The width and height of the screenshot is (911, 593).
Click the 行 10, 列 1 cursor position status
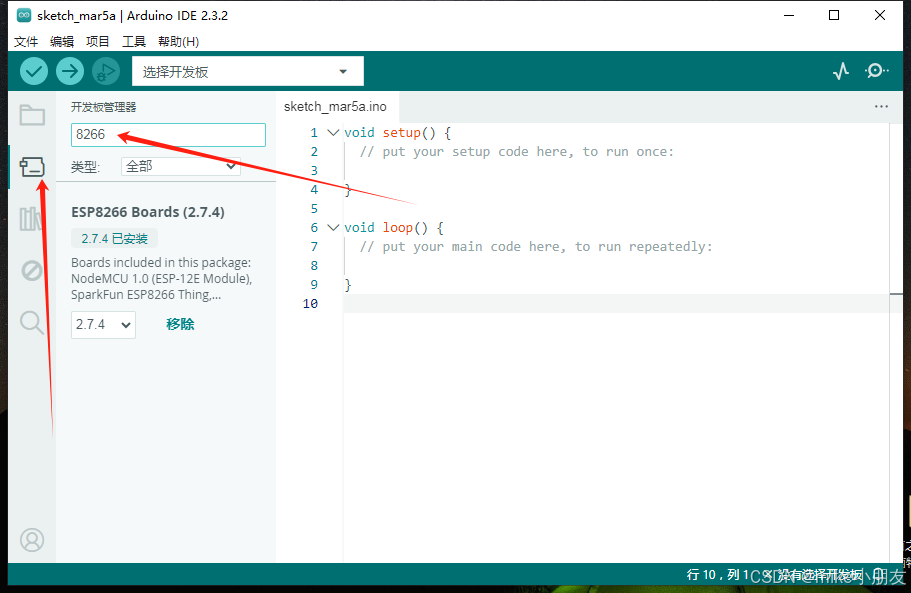[718, 575]
